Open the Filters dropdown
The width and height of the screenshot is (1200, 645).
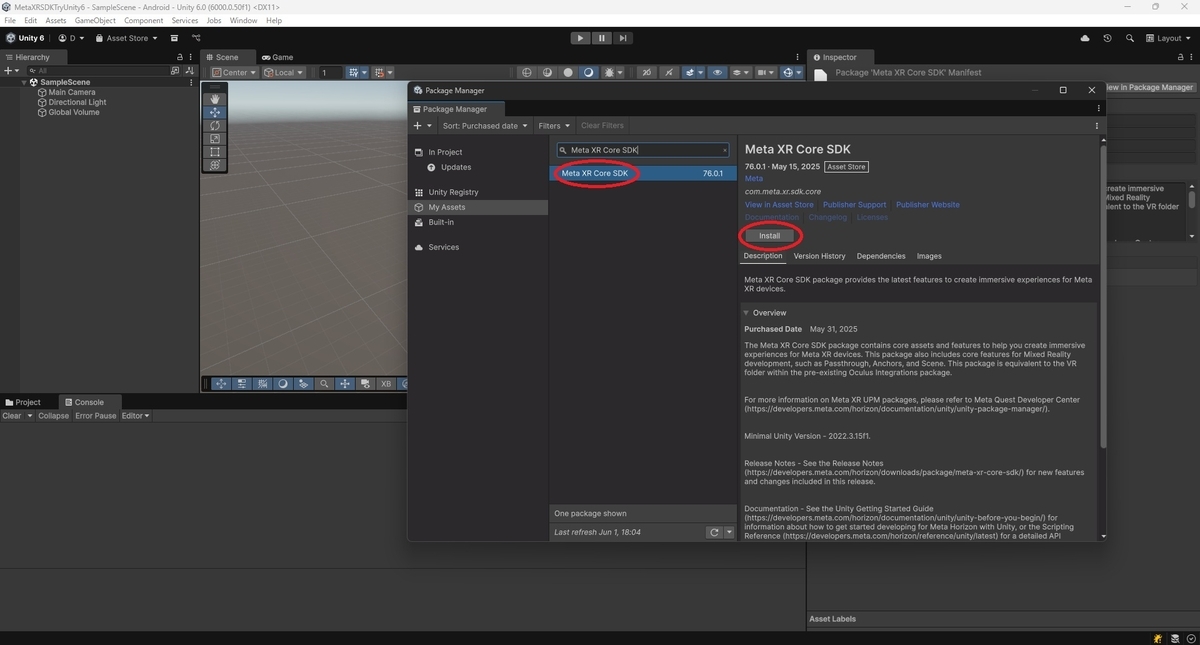(x=554, y=126)
